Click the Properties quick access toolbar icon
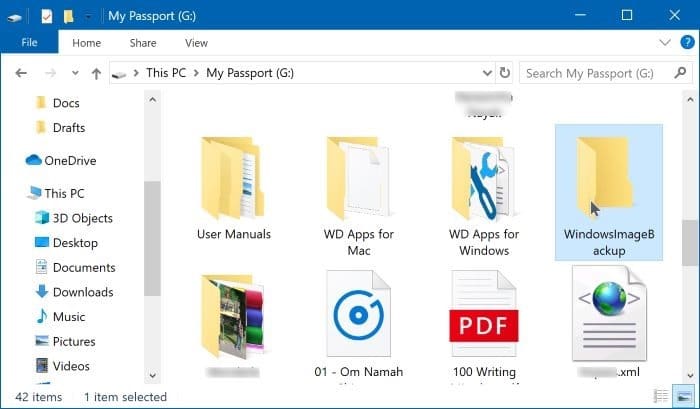Screen dimensions: 700x409 (46, 17)
